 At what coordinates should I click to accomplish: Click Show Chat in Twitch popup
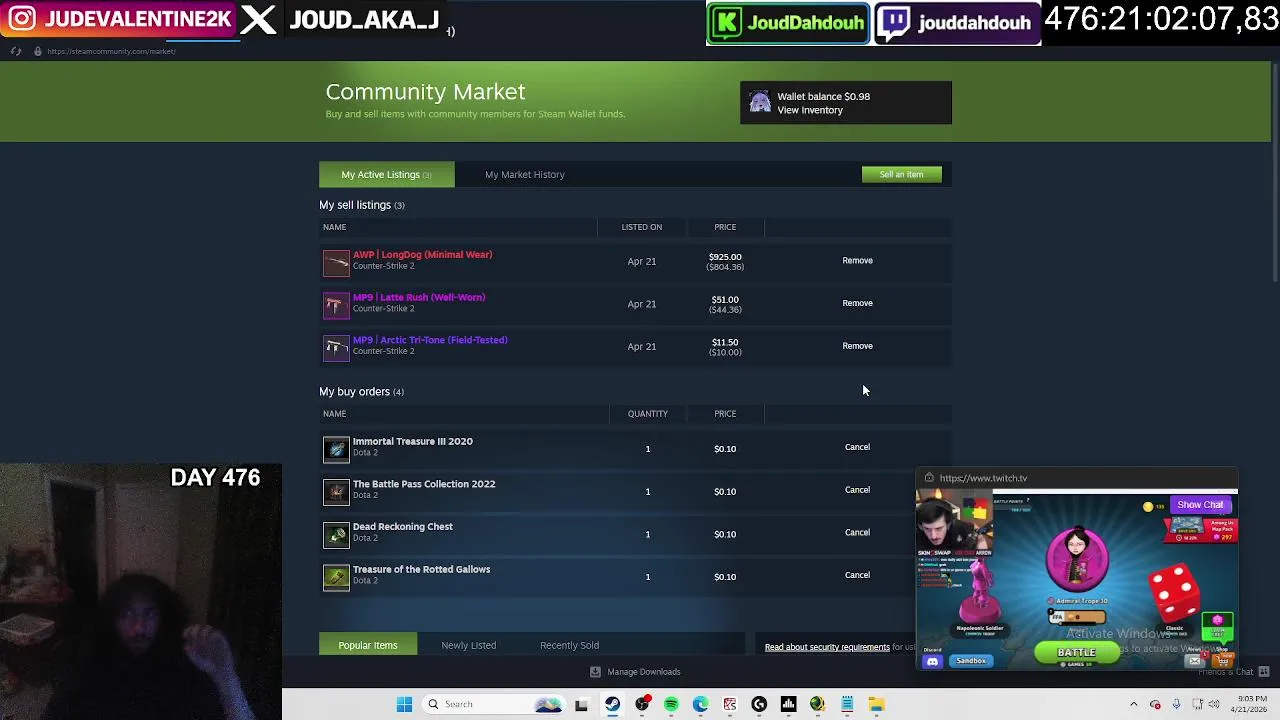click(x=1199, y=505)
